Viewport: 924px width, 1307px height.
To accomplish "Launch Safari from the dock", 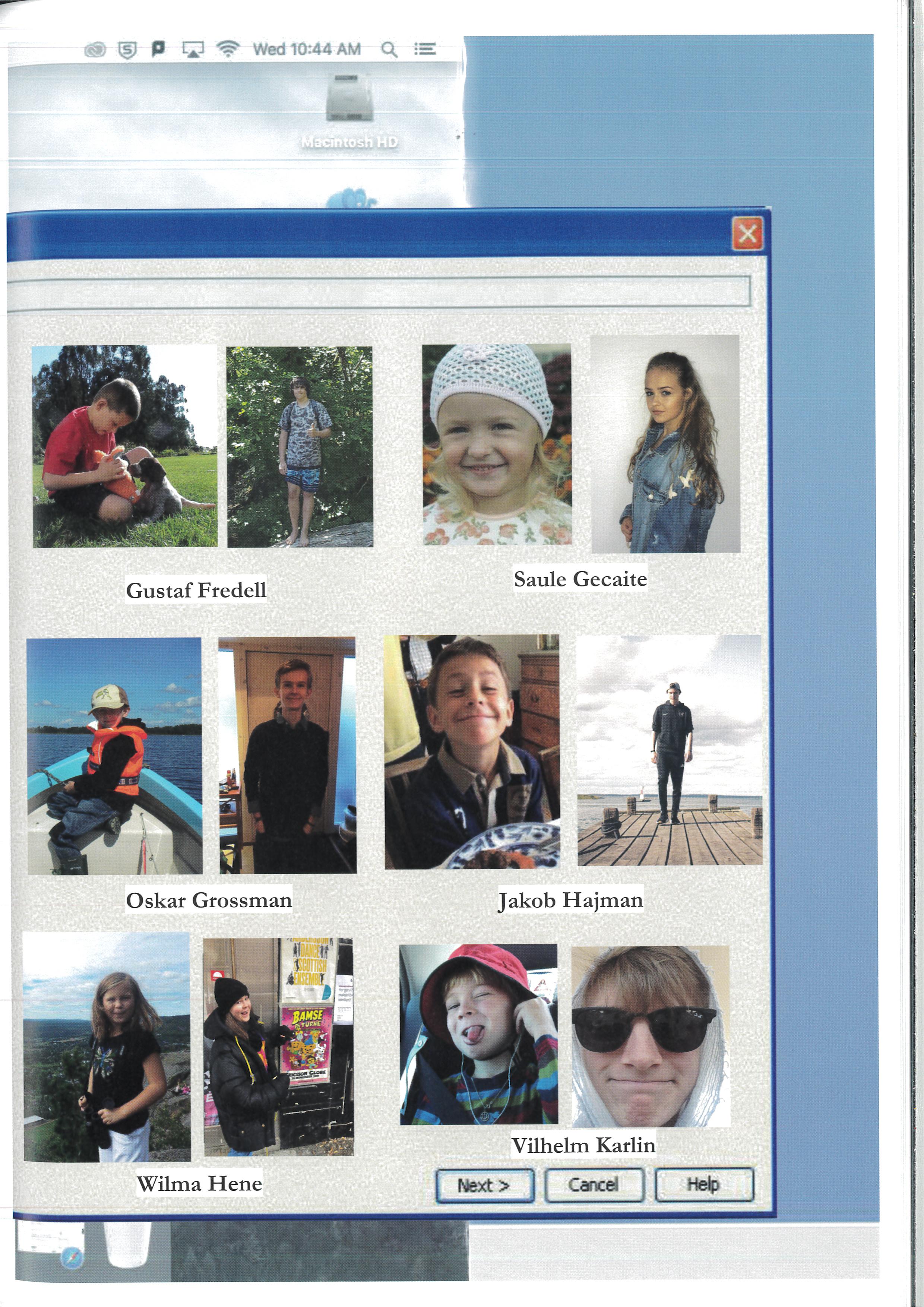I will (x=72, y=1257).
